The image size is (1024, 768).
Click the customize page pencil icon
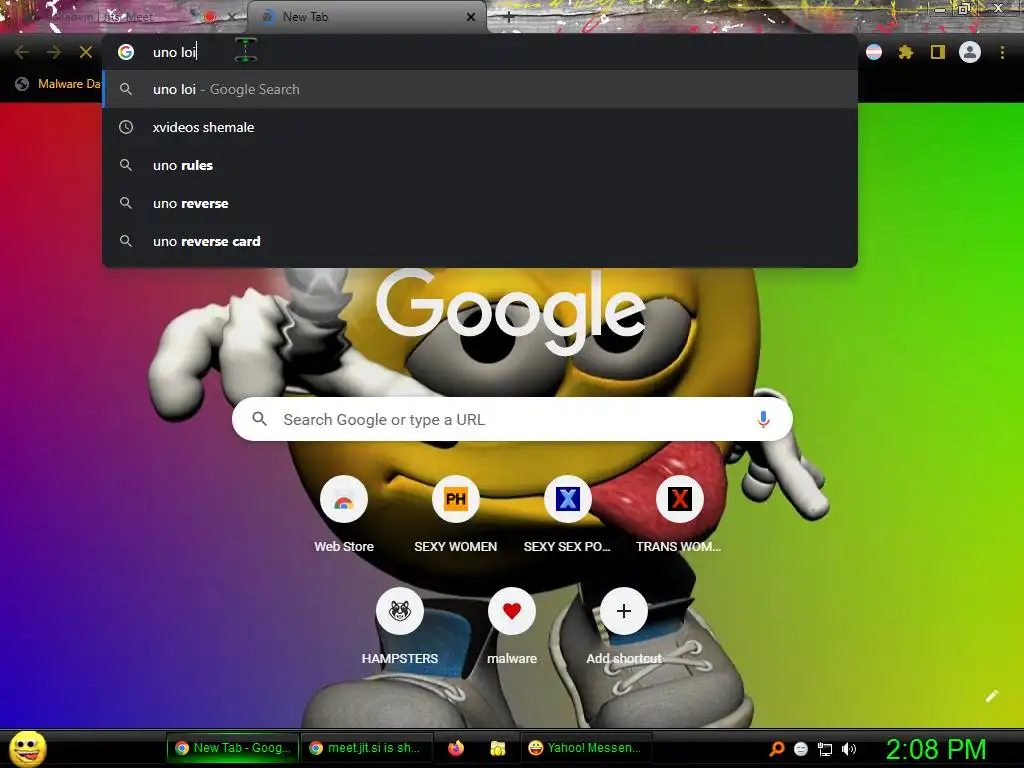991,696
